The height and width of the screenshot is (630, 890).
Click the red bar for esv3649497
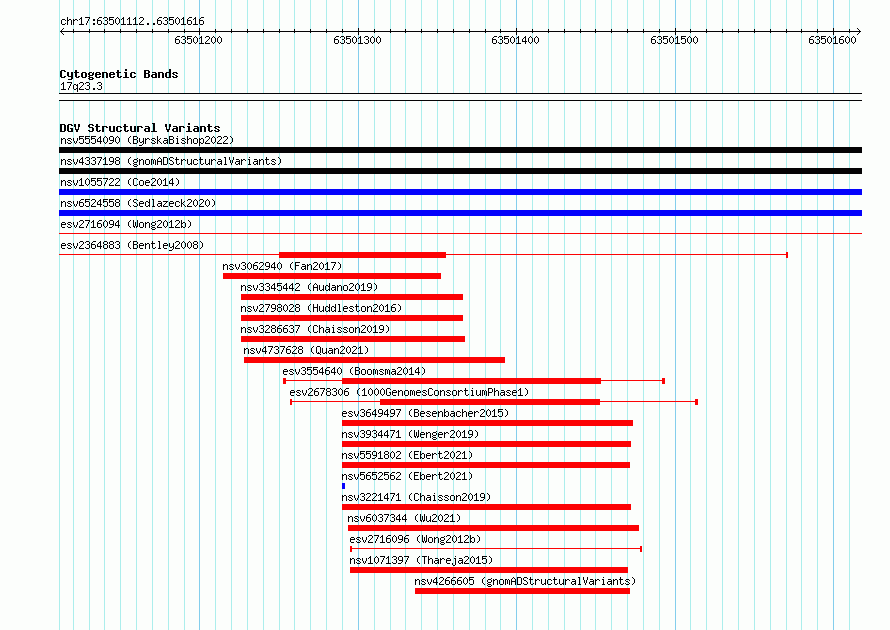coord(487,423)
